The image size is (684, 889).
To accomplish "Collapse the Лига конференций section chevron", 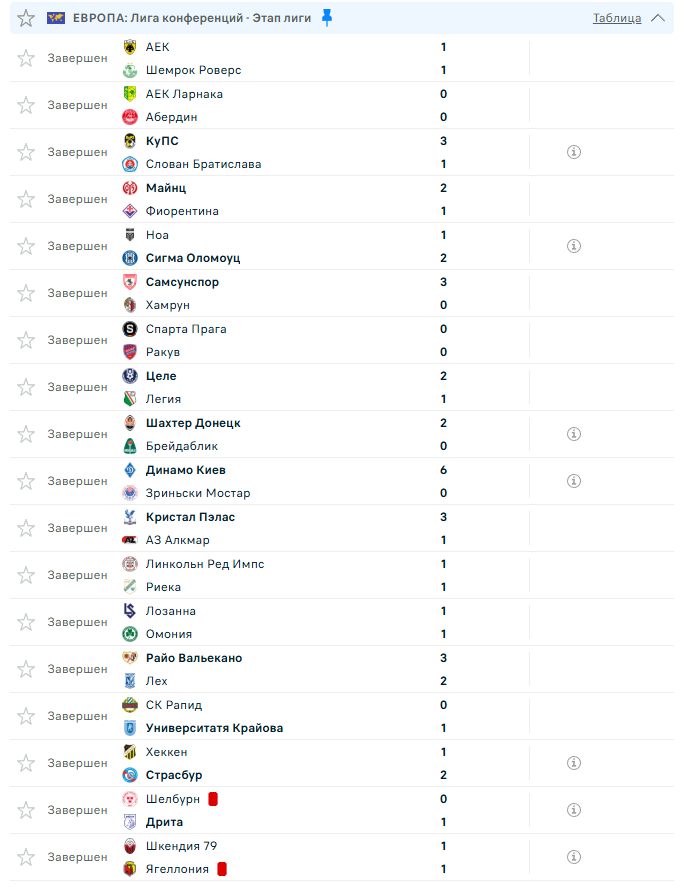I will point(658,18).
